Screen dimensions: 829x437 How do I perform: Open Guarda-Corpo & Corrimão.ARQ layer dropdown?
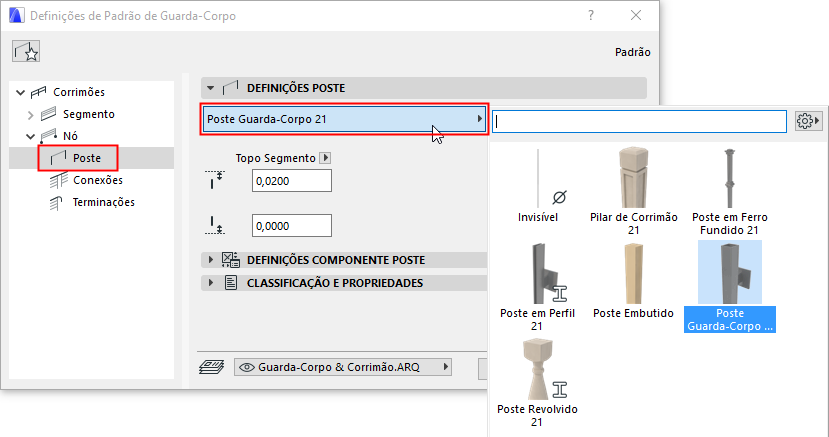click(343, 368)
